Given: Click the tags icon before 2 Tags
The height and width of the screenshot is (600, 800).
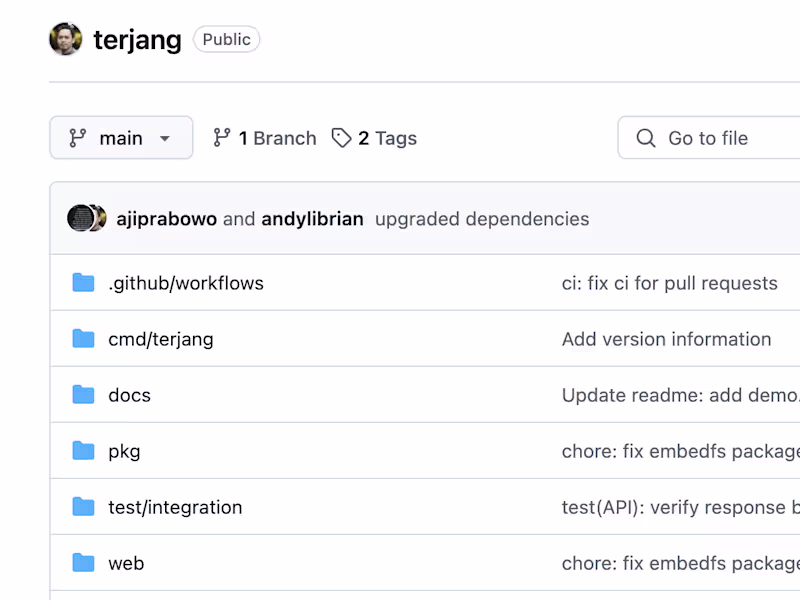Looking at the screenshot, I should (x=341, y=138).
